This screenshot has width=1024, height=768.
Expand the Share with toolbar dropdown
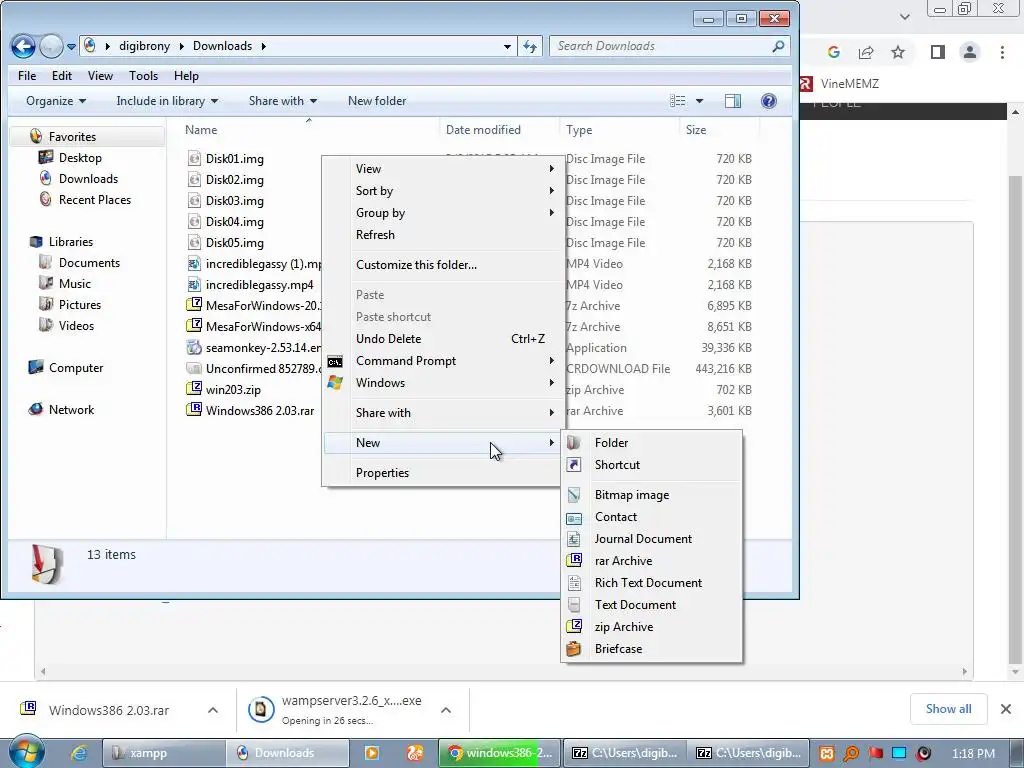coord(283,101)
